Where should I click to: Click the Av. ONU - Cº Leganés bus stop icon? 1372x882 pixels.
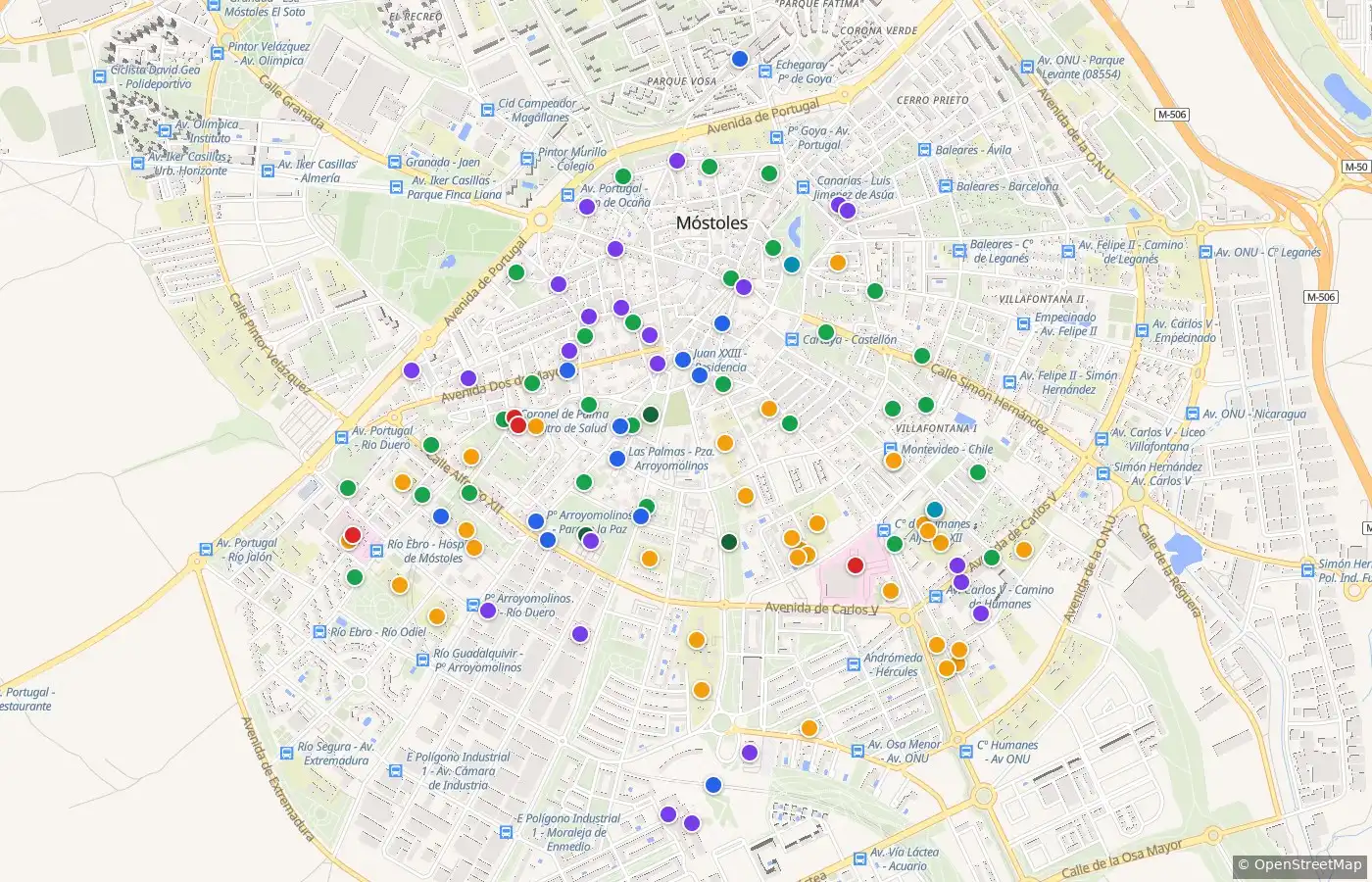click(x=1204, y=253)
